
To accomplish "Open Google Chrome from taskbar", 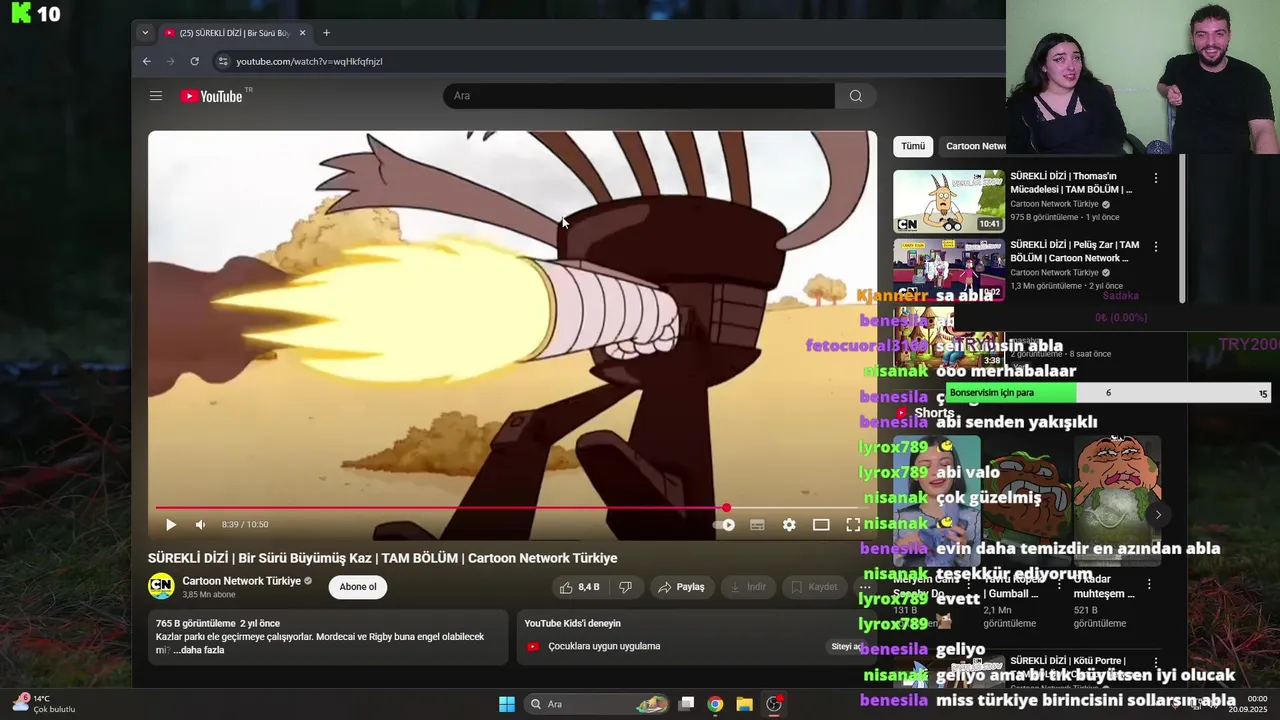I will (715, 704).
